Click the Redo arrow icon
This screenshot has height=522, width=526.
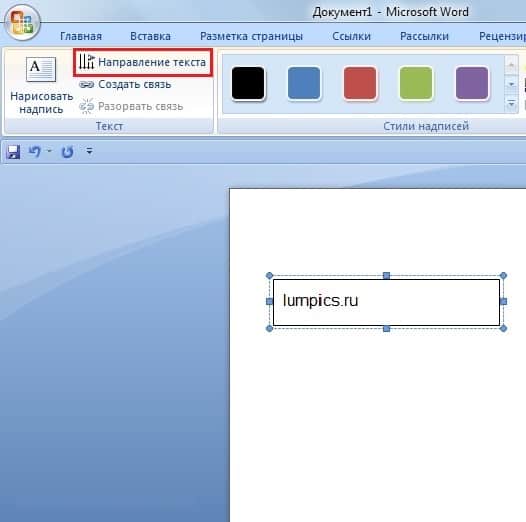tap(67, 152)
